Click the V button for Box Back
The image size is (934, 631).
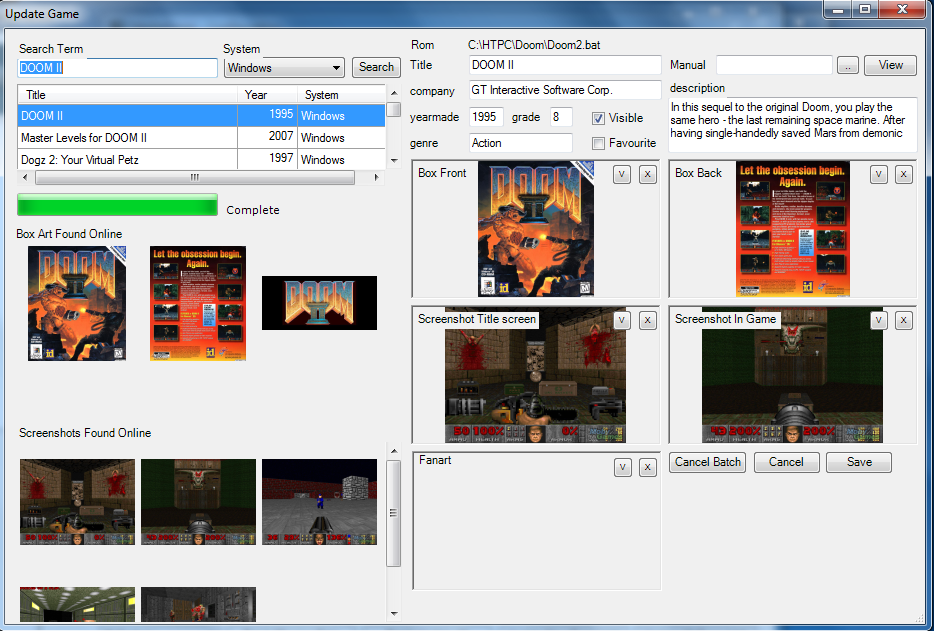tap(879, 174)
